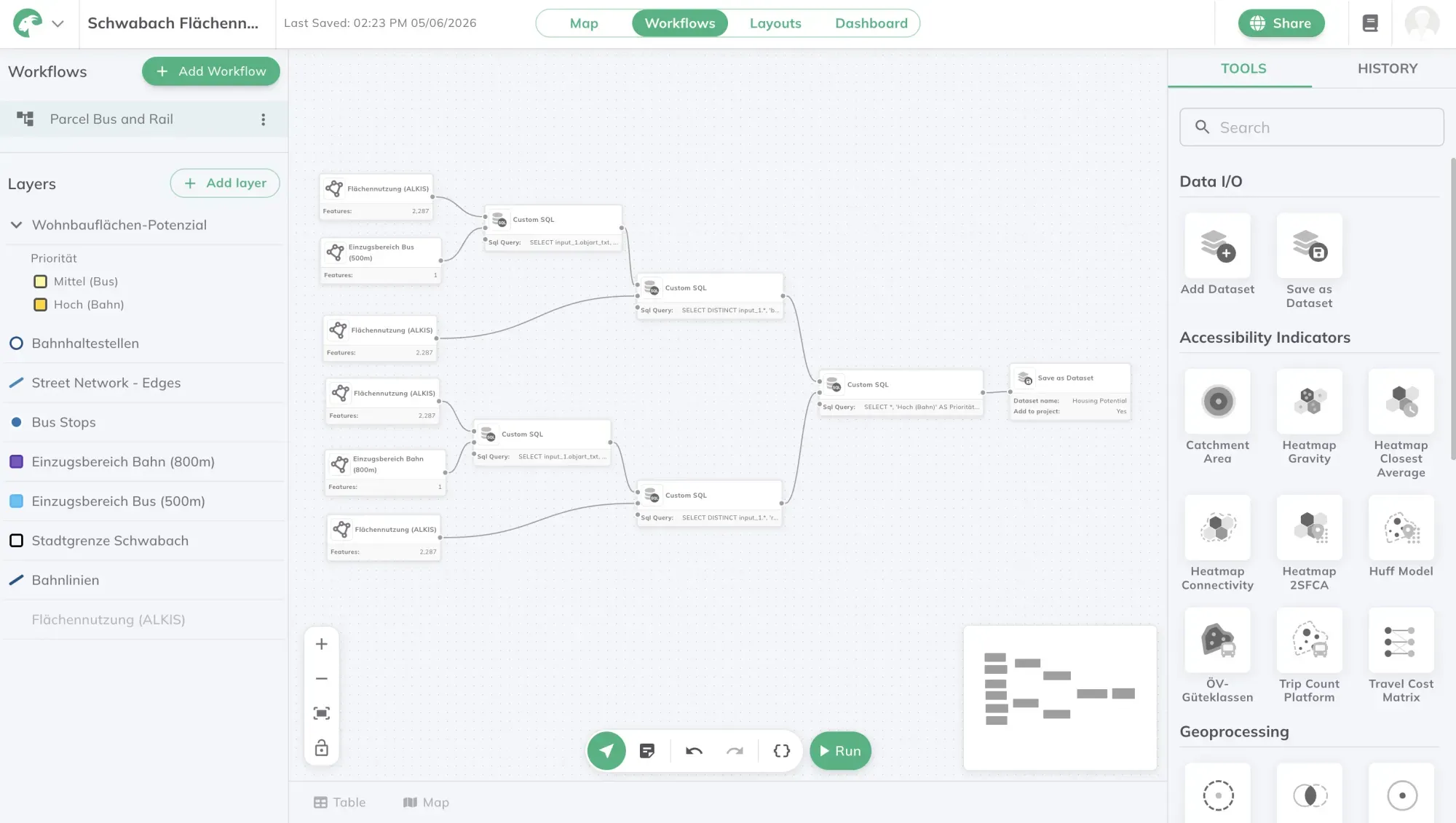Toggle visibility of Flächennutzung (ALKIS) layer
Viewport: 1456px width, 823px height.
(145, 619)
